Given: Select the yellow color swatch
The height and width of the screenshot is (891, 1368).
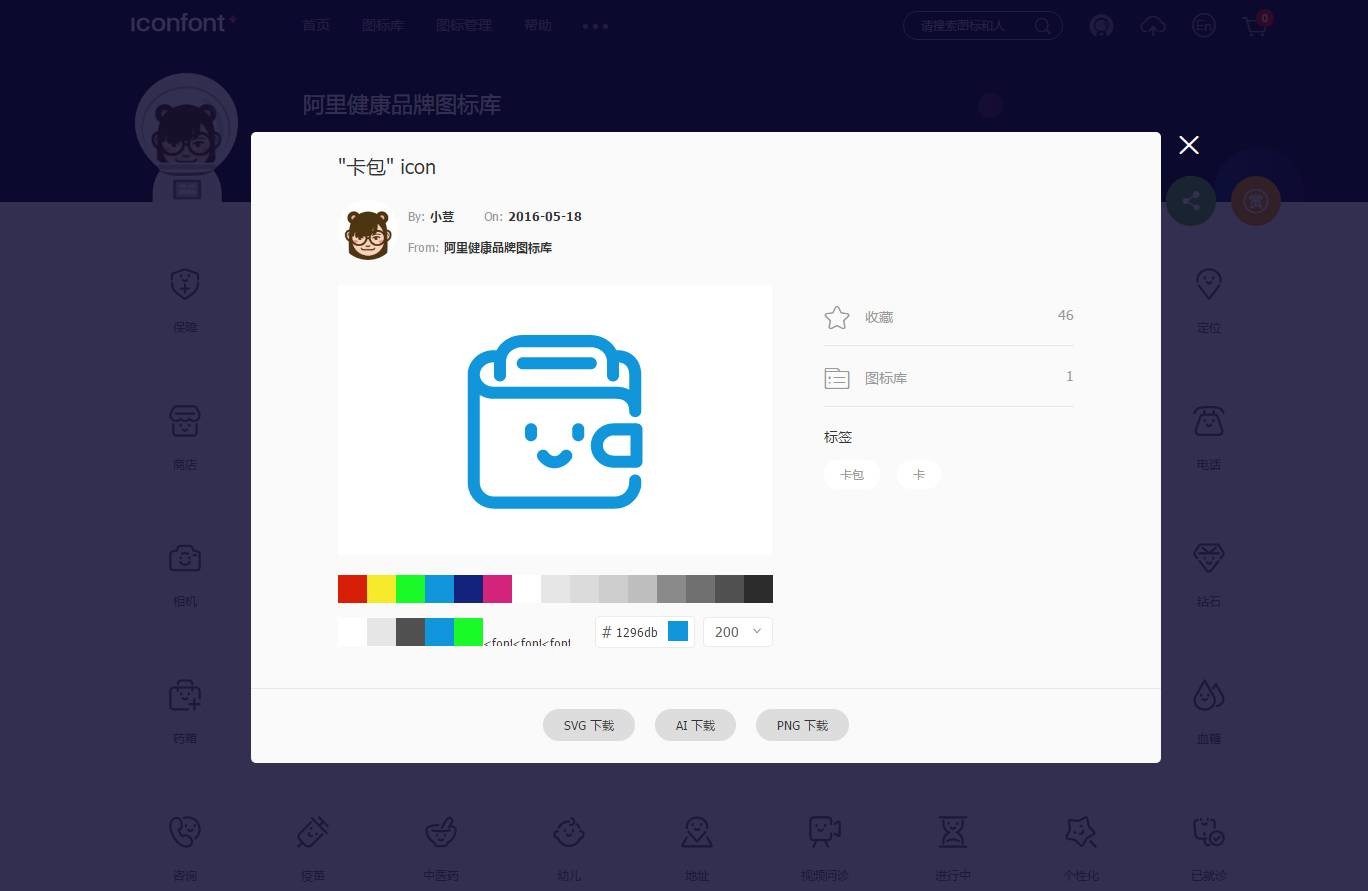Looking at the screenshot, I should pos(381,589).
